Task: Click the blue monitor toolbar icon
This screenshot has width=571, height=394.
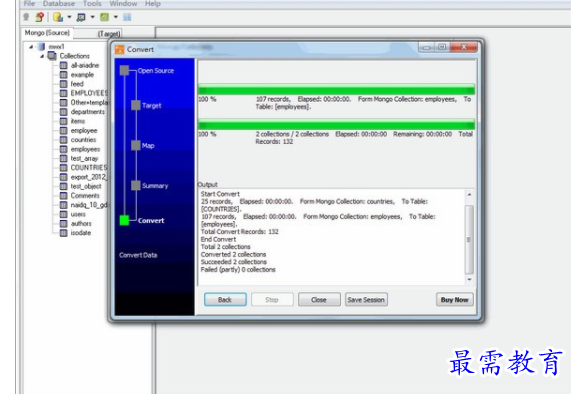Action: tap(81, 17)
